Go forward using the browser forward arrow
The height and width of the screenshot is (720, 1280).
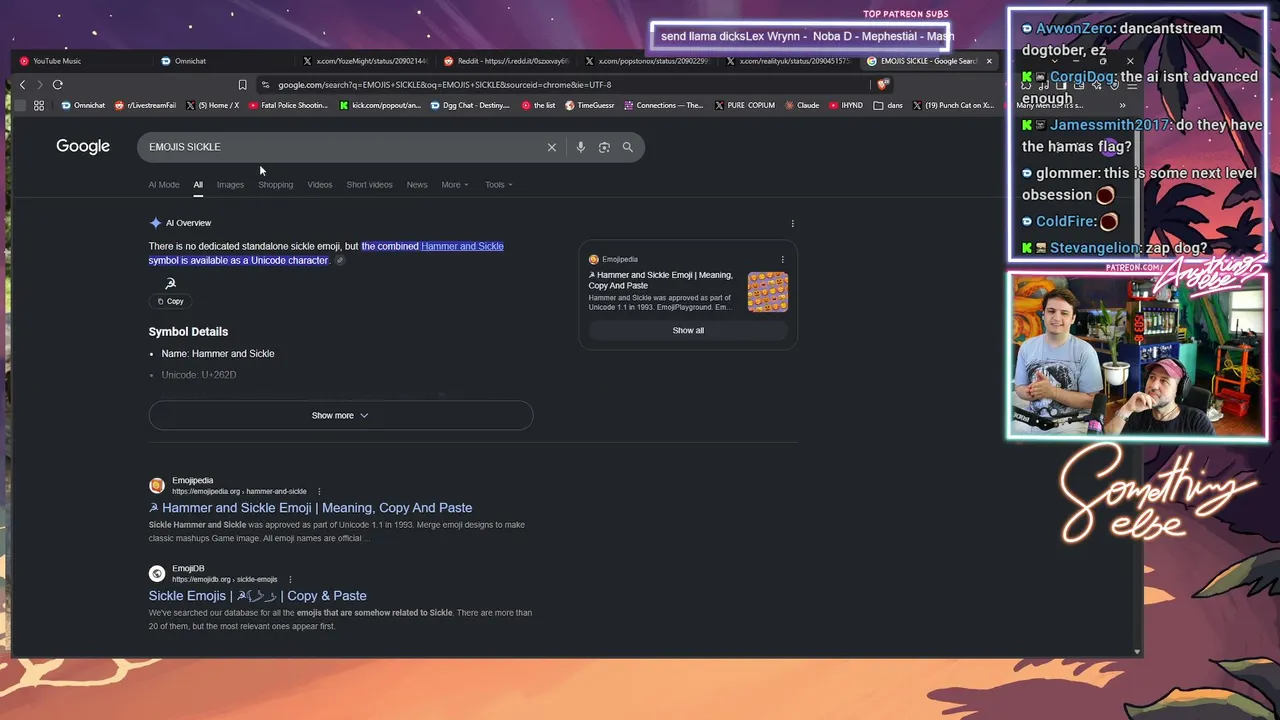[x=39, y=85]
